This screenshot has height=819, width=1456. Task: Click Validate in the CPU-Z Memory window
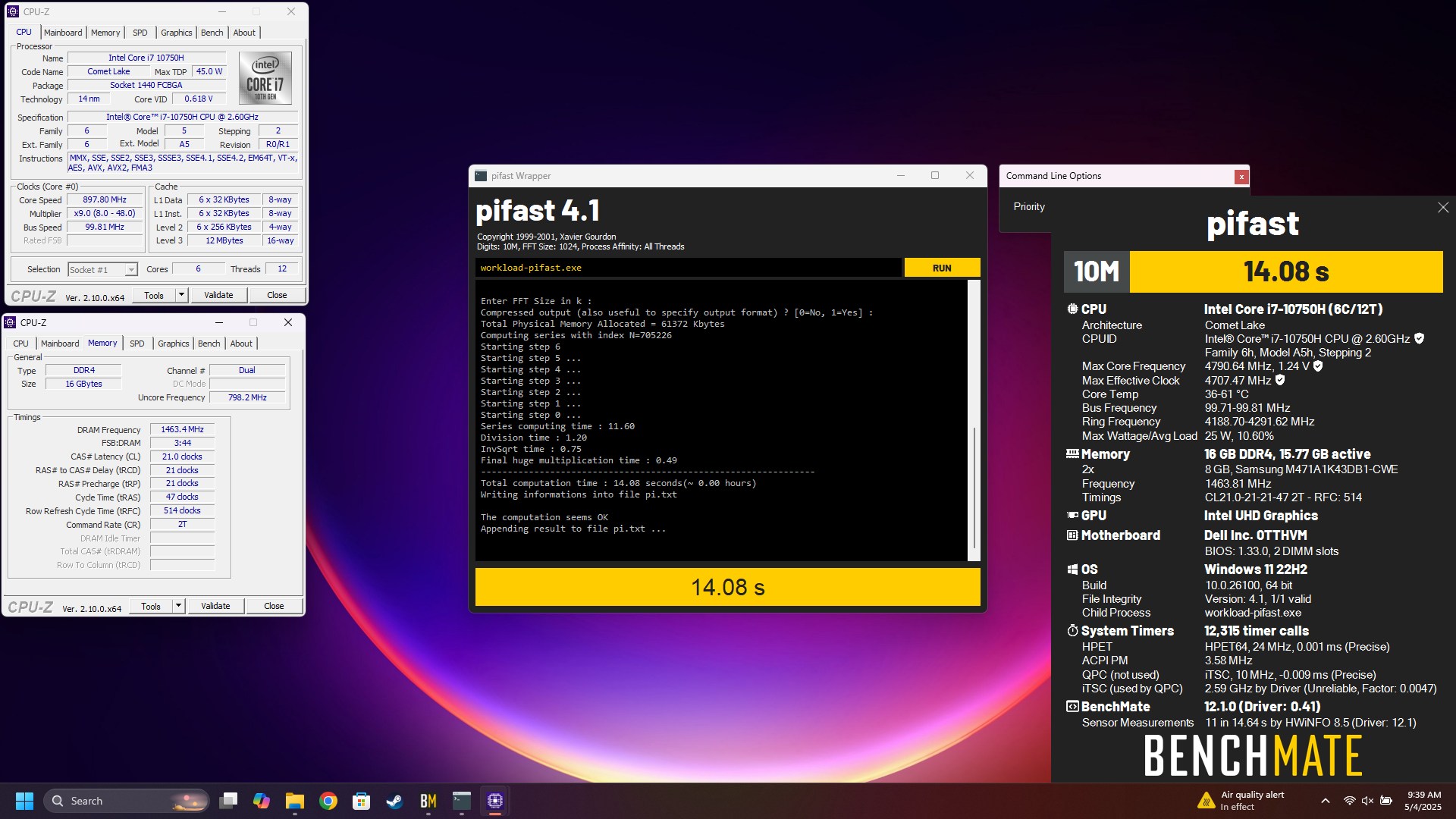[215, 606]
